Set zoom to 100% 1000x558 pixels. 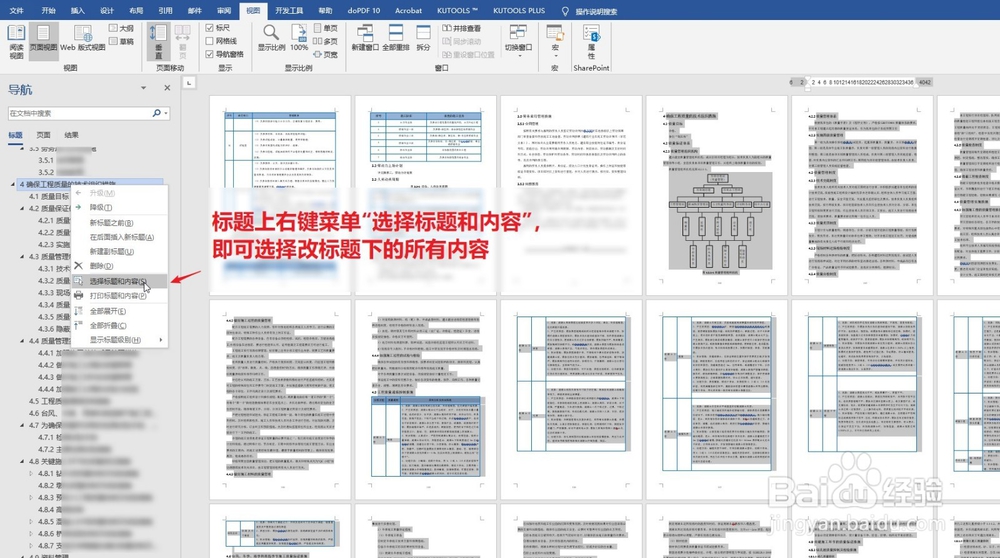pyautogui.click(x=299, y=38)
